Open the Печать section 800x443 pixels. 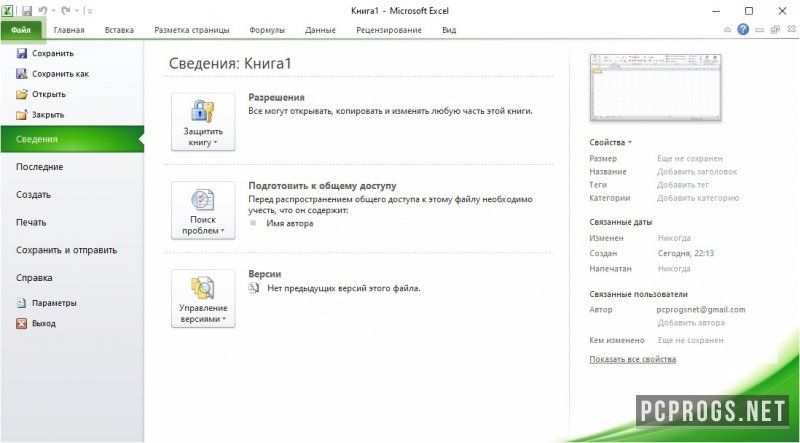pyautogui.click(x=31, y=223)
